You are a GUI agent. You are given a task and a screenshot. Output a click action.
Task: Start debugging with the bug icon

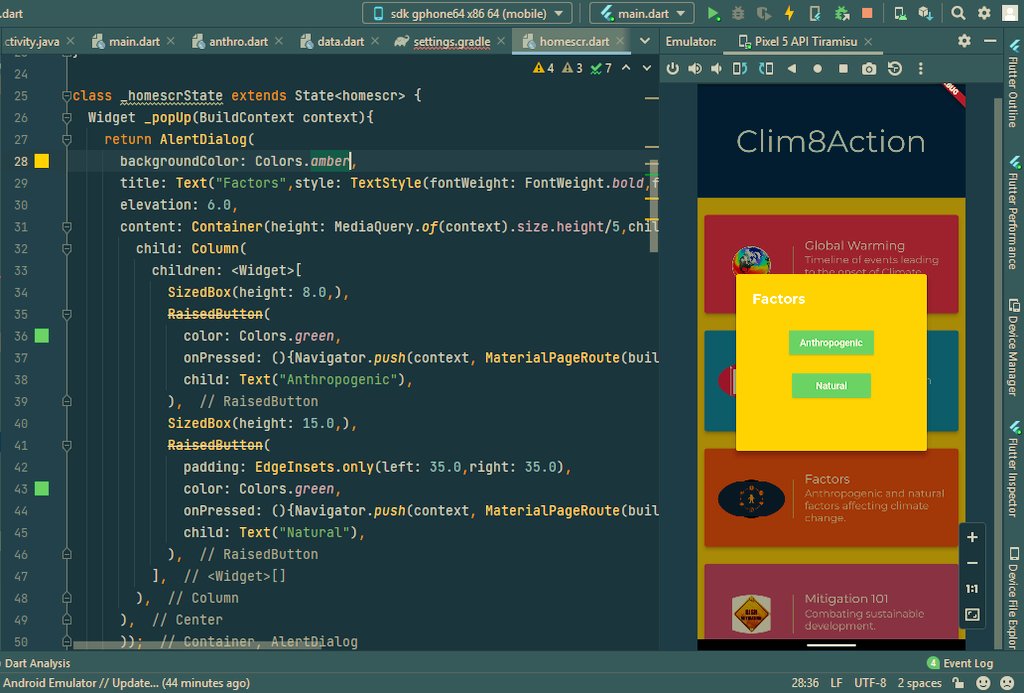click(x=738, y=13)
